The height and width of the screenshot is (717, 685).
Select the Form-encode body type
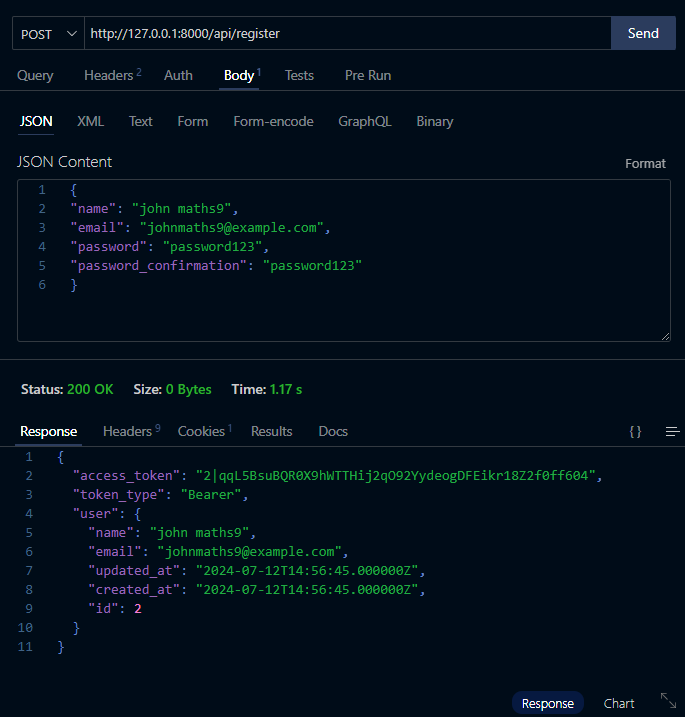[x=273, y=121]
